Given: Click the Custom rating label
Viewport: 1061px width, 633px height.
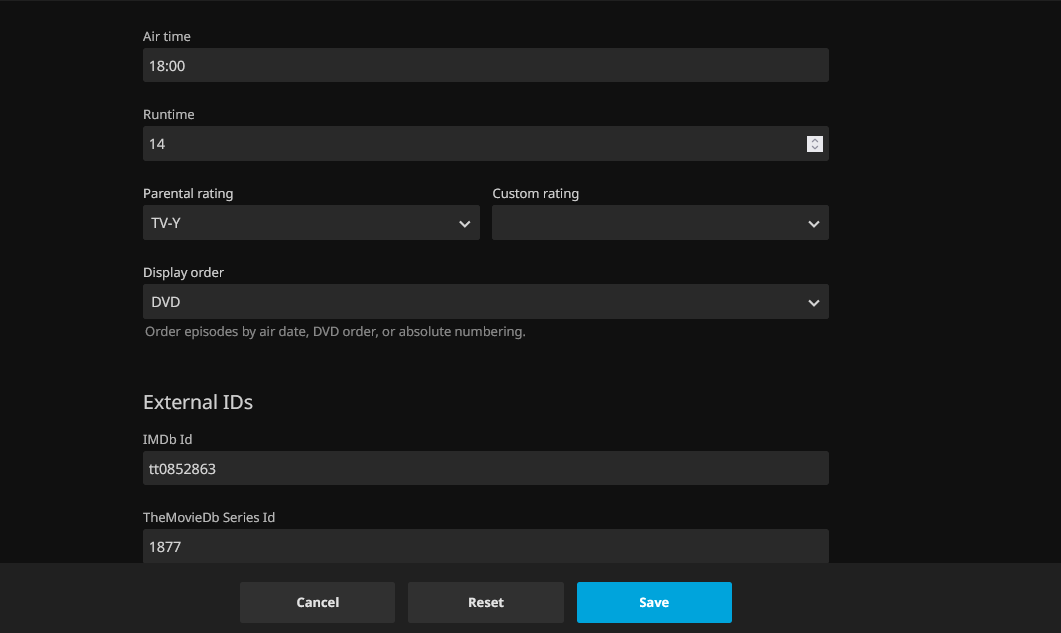Looking at the screenshot, I should pos(536,194).
